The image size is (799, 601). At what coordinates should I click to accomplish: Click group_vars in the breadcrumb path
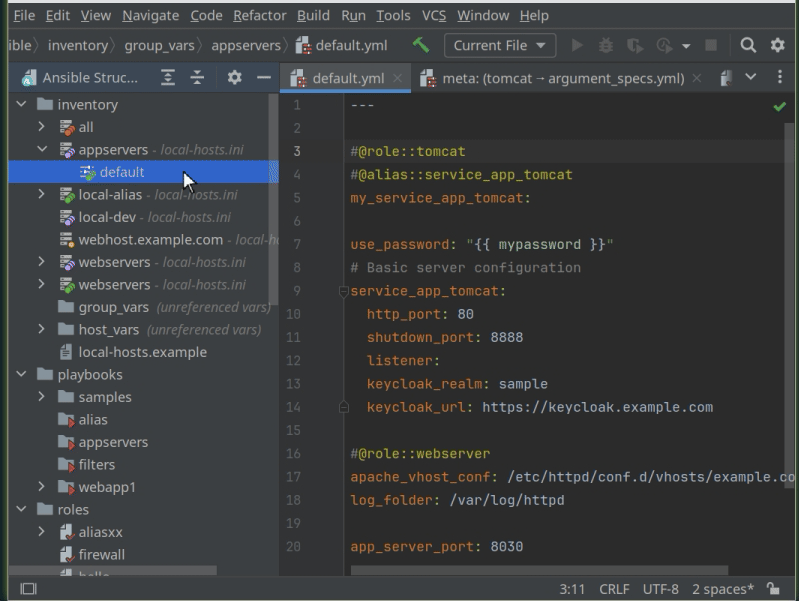159,45
